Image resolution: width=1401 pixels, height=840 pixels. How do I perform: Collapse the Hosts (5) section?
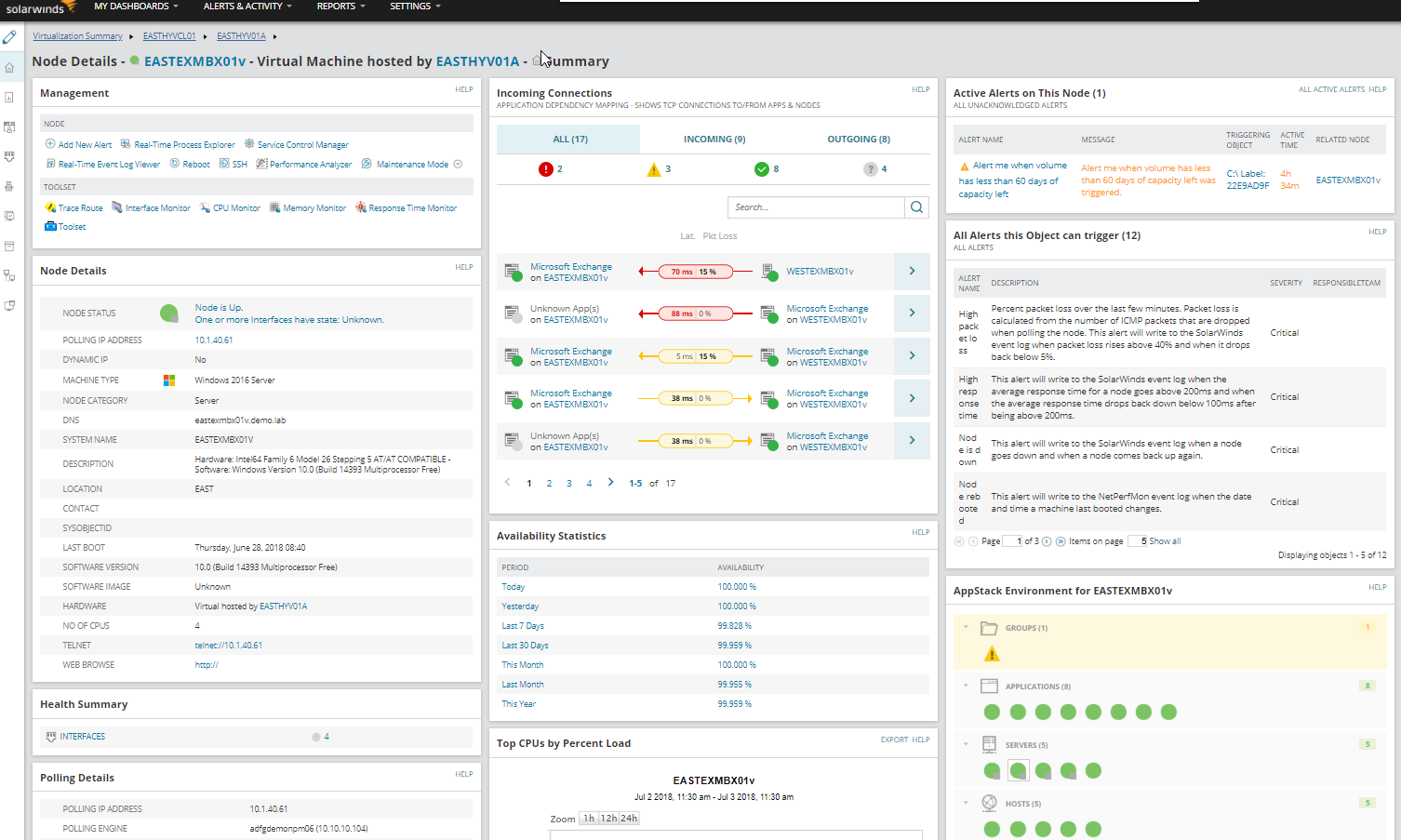(x=966, y=803)
